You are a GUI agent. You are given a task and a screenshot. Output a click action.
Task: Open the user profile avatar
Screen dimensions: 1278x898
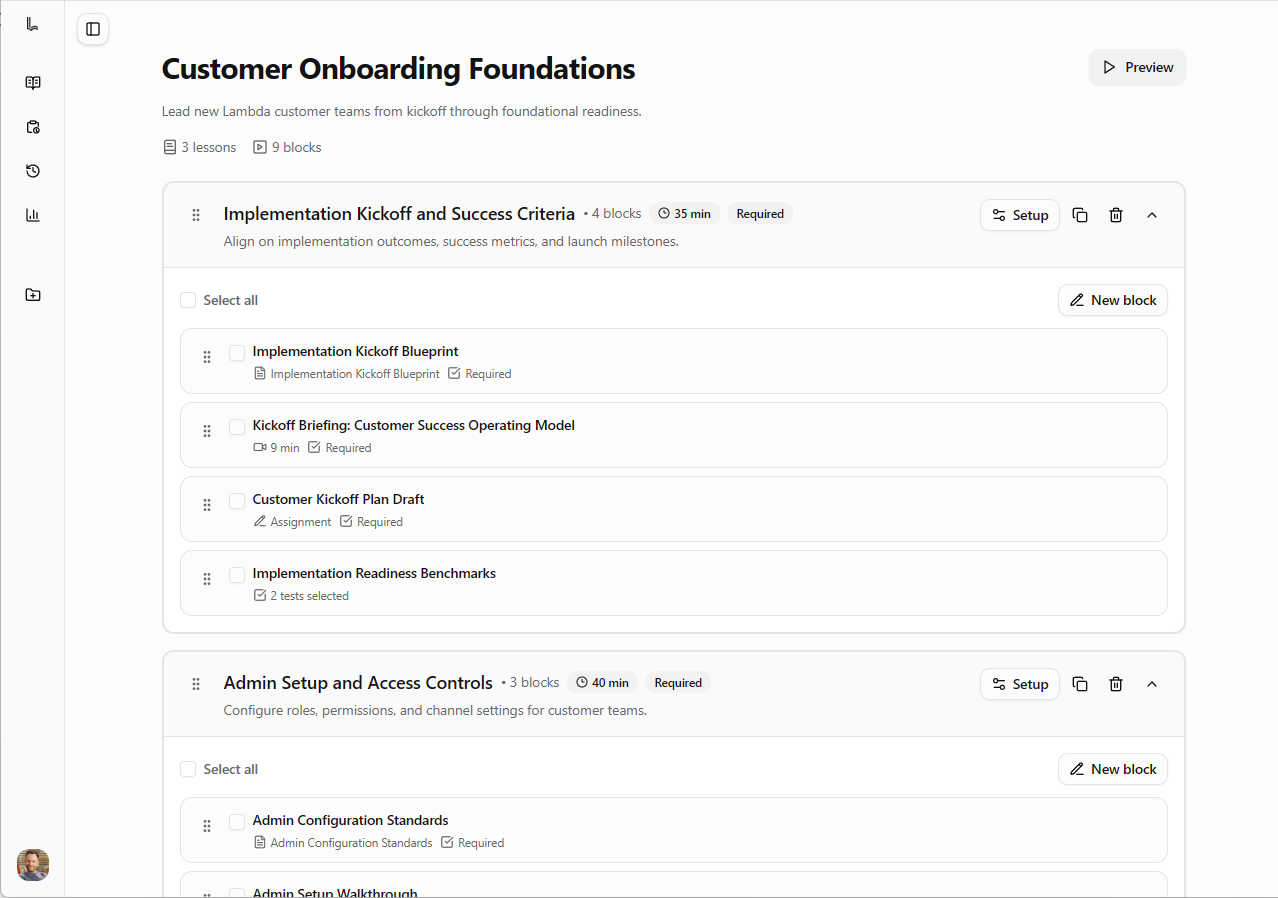pyautogui.click(x=33, y=864)
